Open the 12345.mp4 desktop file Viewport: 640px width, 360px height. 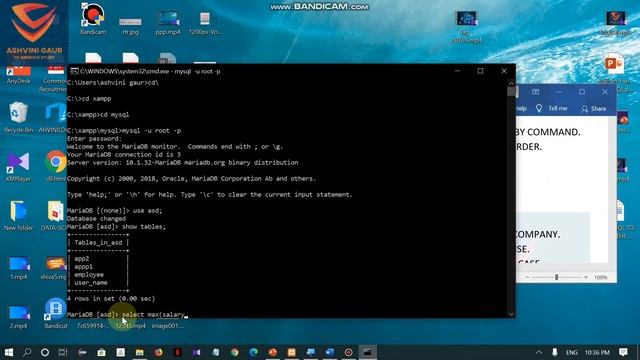click(131, 326)
